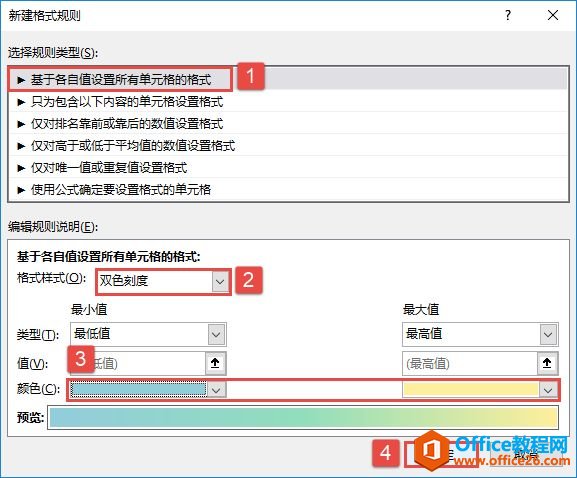Expand the minimum color dropdown arrow
This screenshot has width=577, height=478.
click(216, 390)
